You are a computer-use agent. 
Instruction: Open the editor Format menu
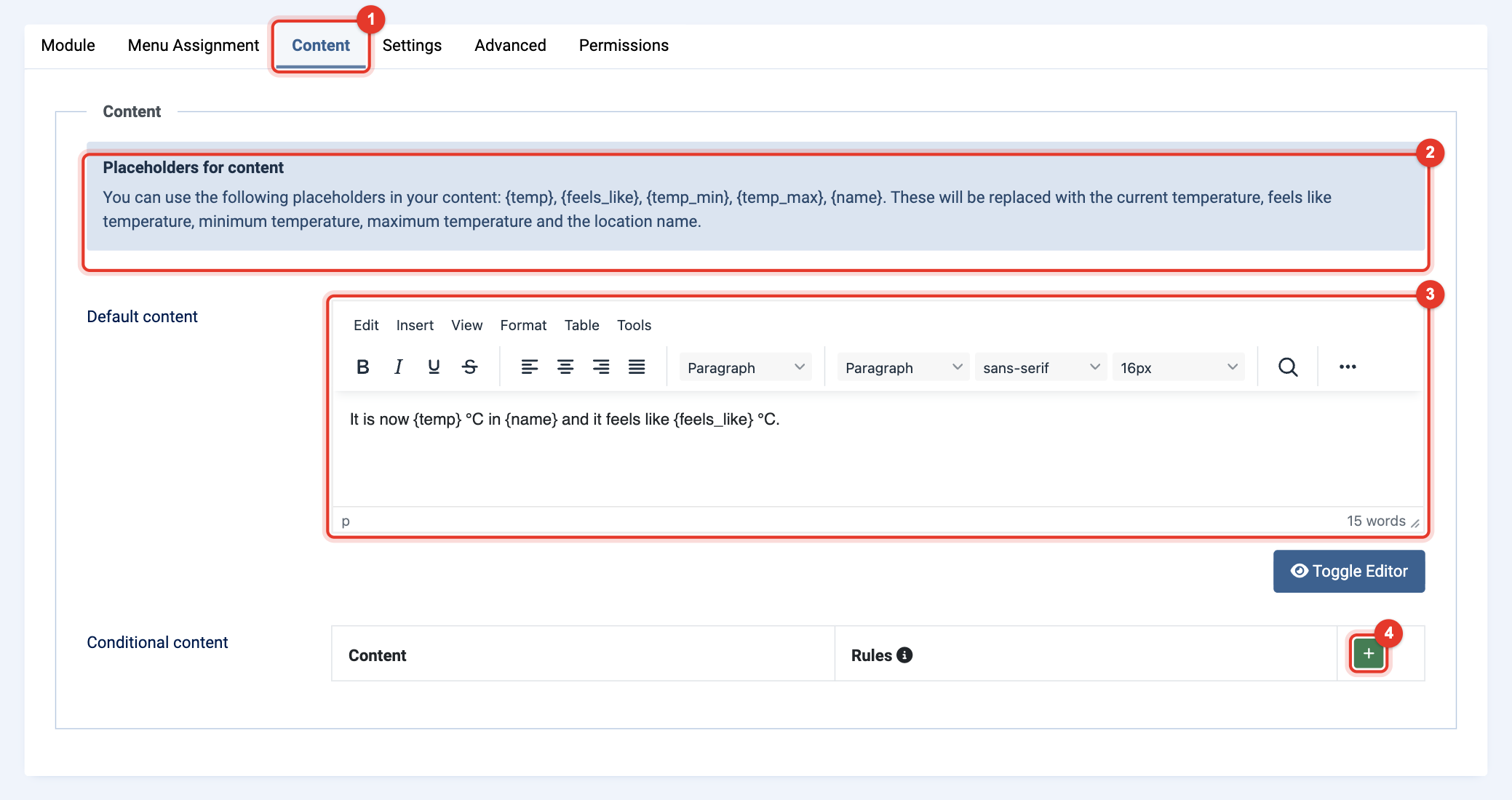[x=523, y=325]
